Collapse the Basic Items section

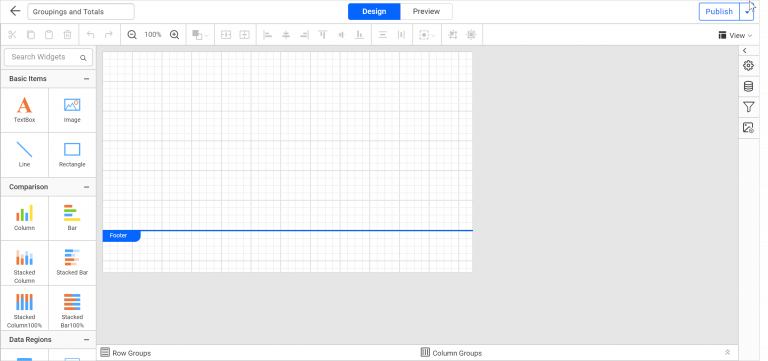tap(87, 78)
